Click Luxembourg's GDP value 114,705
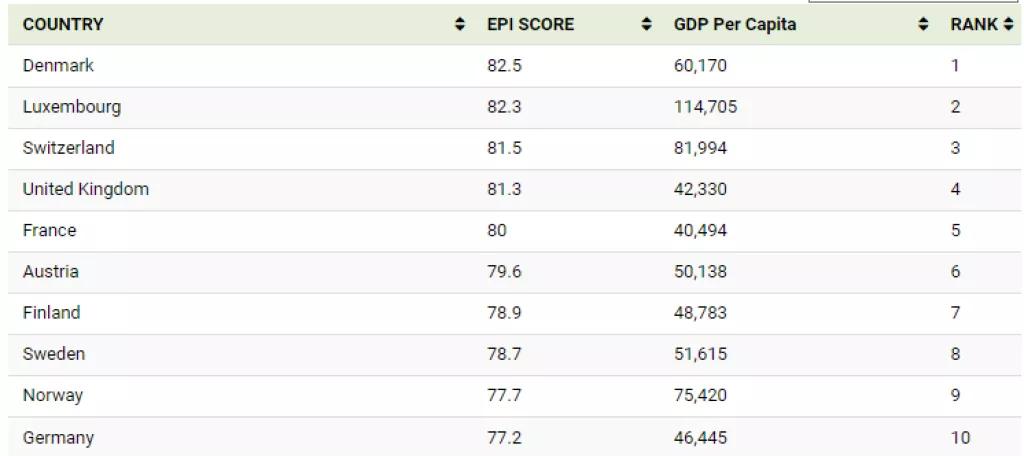Viewport: 1024px width, 456px height. click(706, 107)
